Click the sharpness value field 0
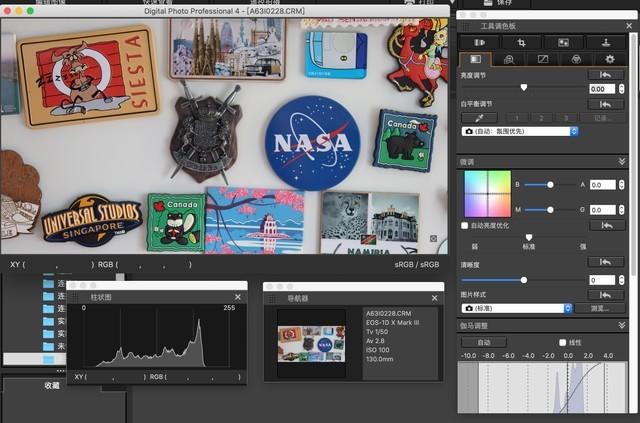Image resolution: width=640 pixels, height=423 pixels. (x=602, y=280)
